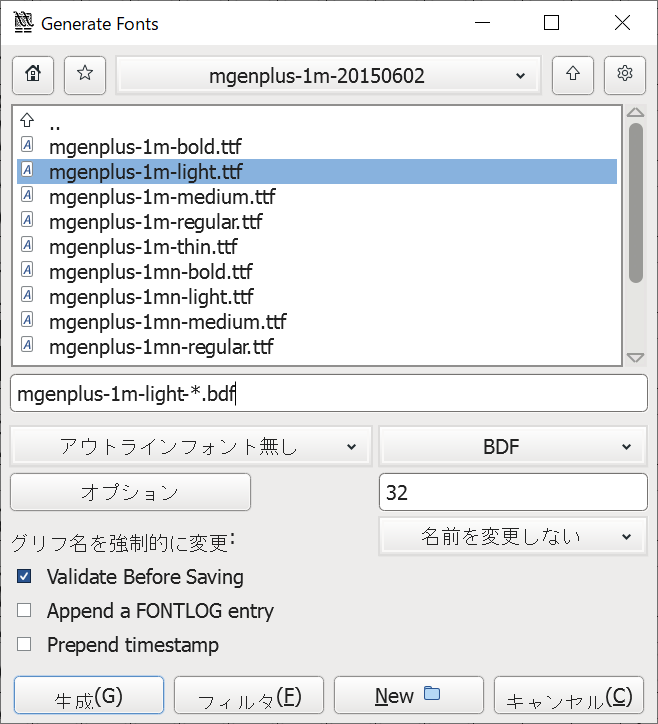The width and height of the screenshot is (658, 724).
Task: Open the 名前を変更しない dropdown
Action: [x=513, y=537]
